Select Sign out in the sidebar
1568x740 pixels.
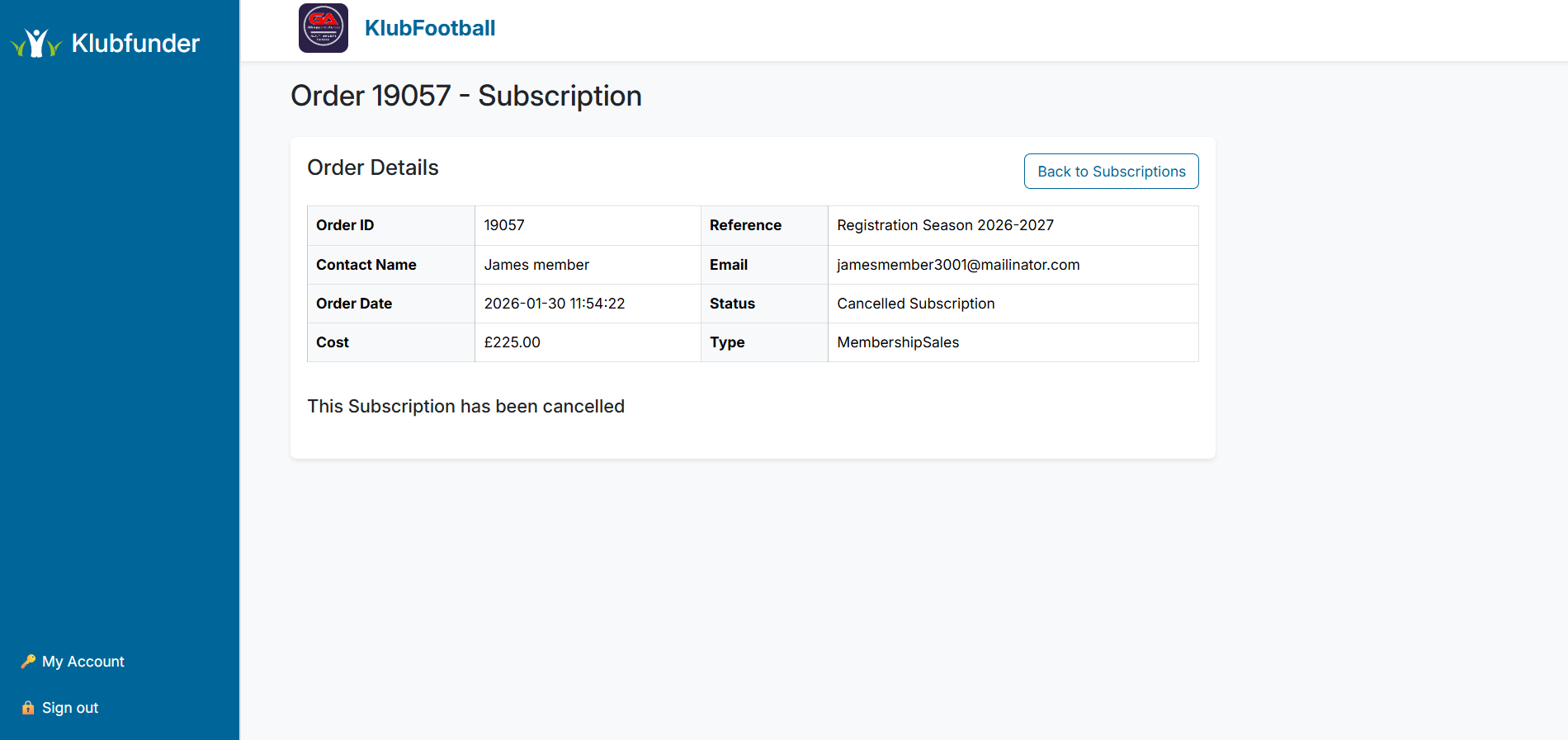coord(70,708)
